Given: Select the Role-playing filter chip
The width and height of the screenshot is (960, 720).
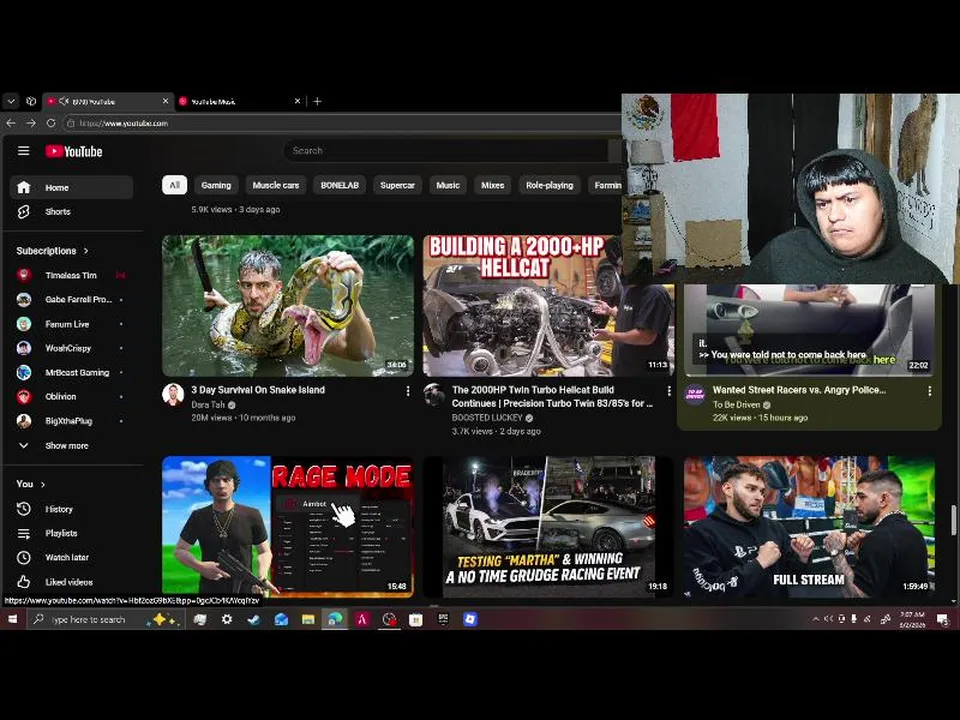Looking at the screenshot, I should pos(549,185).
